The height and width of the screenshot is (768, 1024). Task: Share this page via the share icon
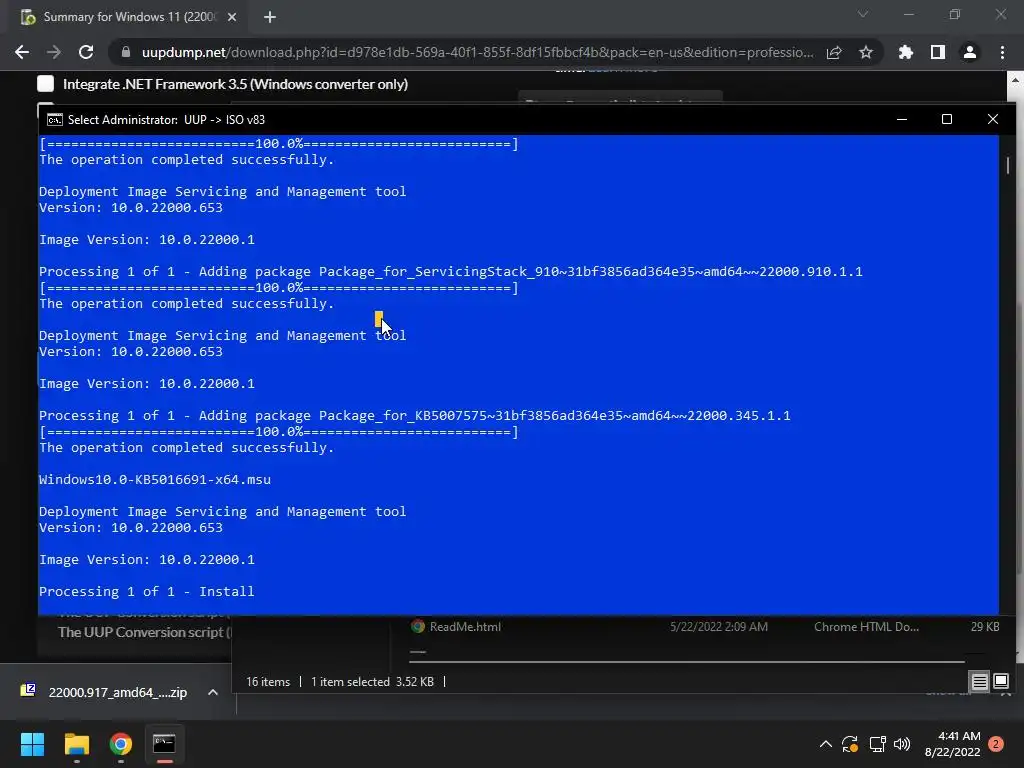pyautogui.click(x=834, y=52)
